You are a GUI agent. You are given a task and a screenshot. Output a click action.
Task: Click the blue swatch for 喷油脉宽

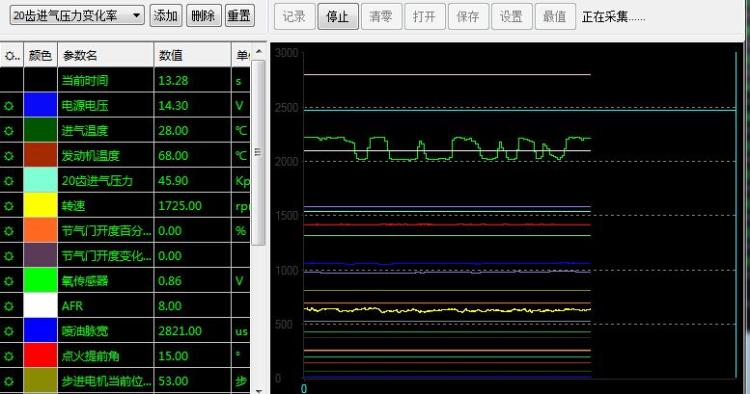[40, 330]
